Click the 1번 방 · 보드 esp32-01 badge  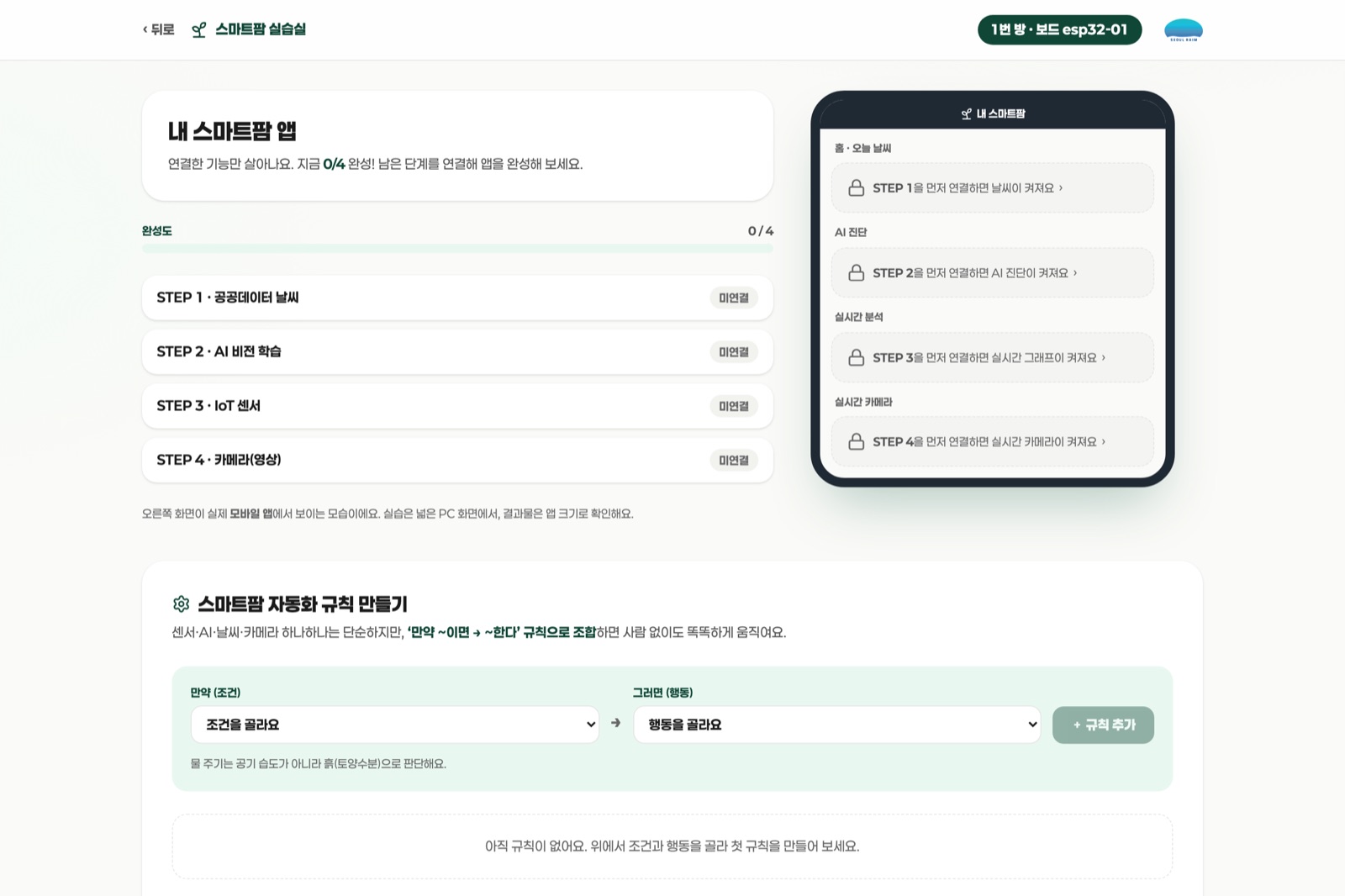pos(1059,29)
